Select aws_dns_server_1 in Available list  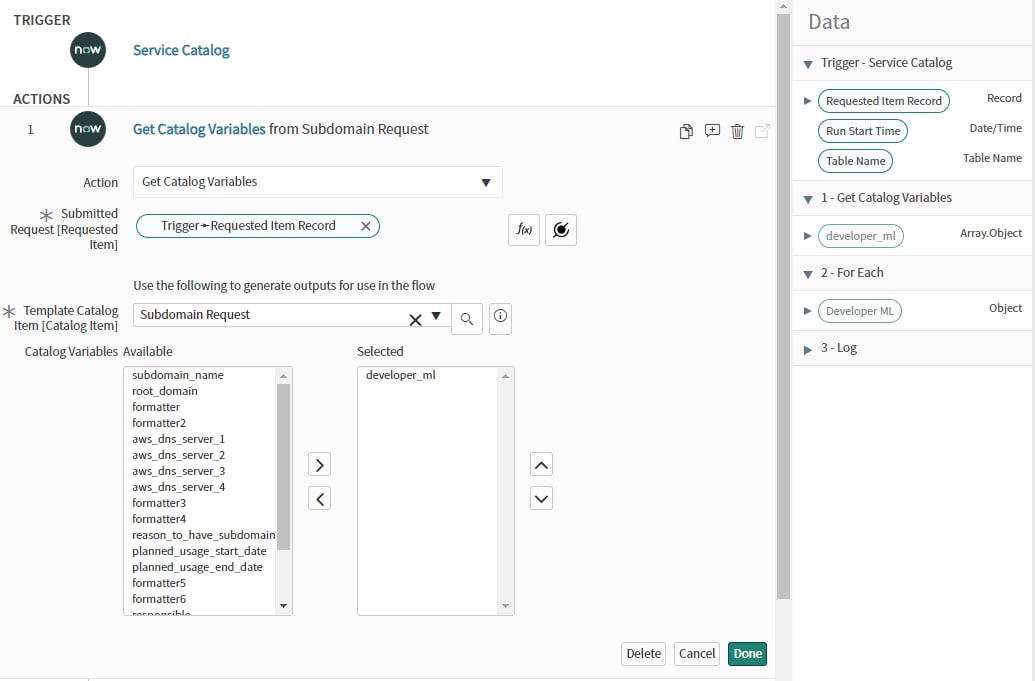click(178, 439)
